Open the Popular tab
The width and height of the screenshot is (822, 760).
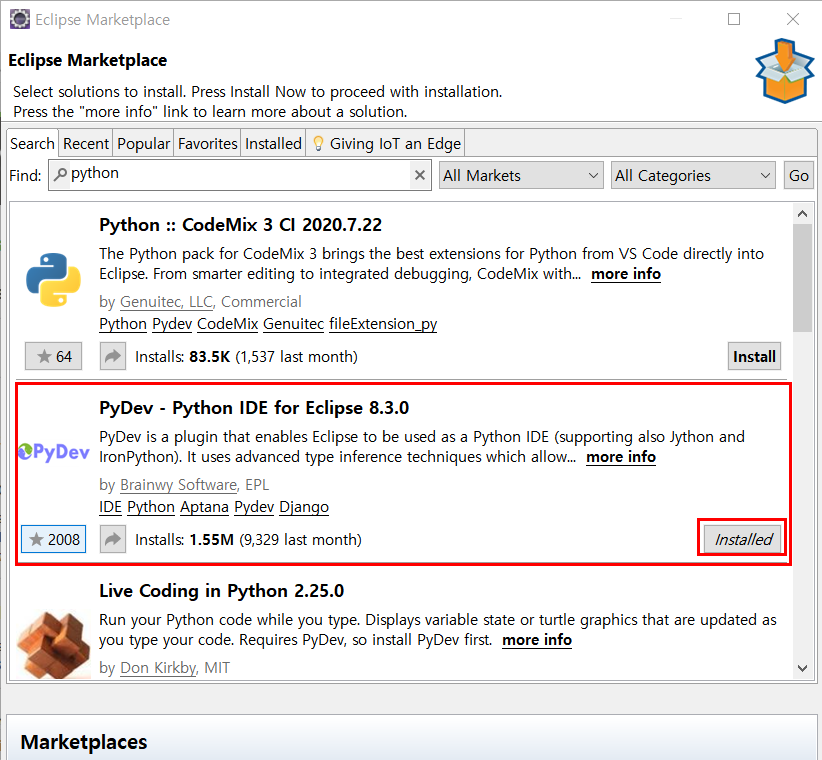[x=144, y=144]
